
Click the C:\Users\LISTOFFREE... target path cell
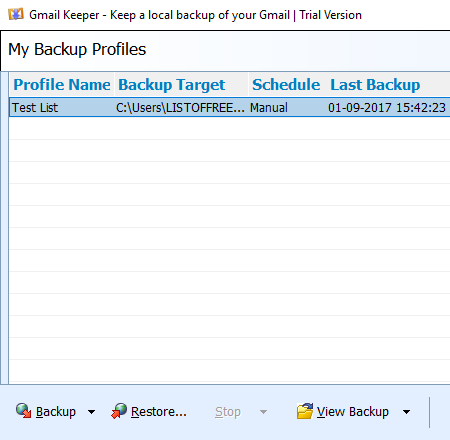(x=180, y=108)
